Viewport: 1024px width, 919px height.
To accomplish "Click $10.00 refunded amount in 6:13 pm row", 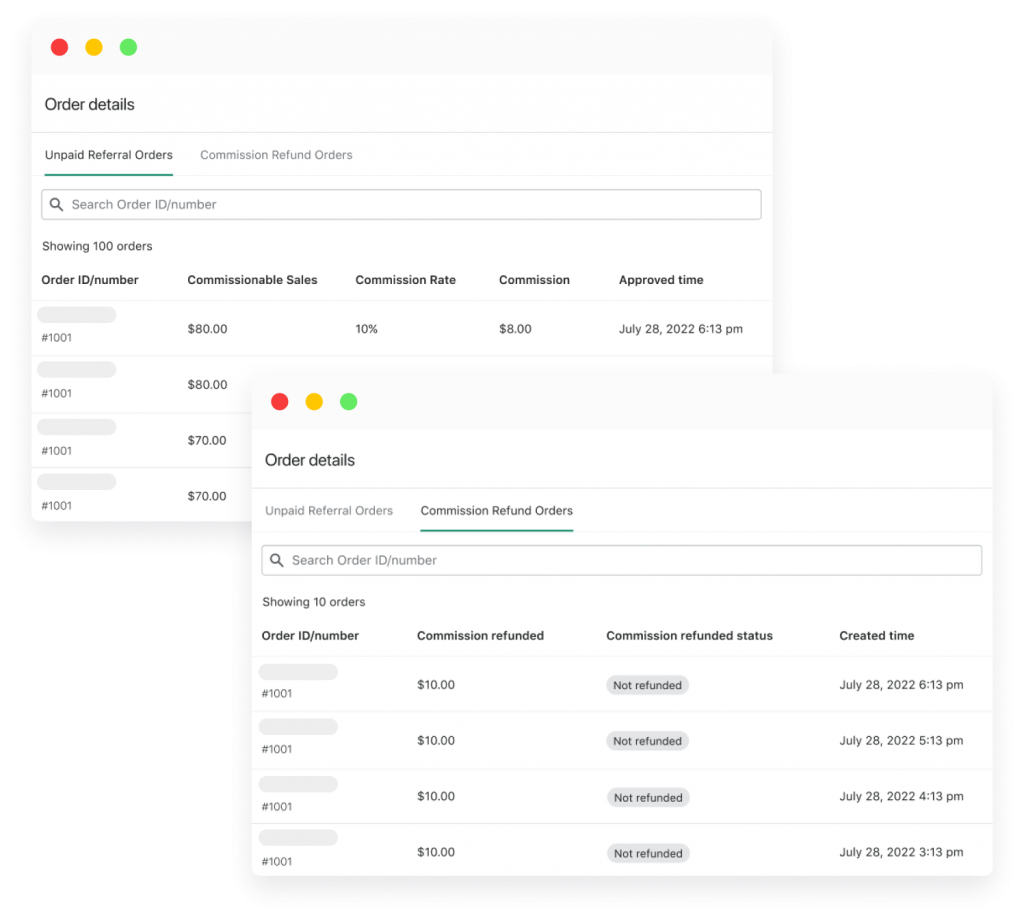I will coord(436,685).
